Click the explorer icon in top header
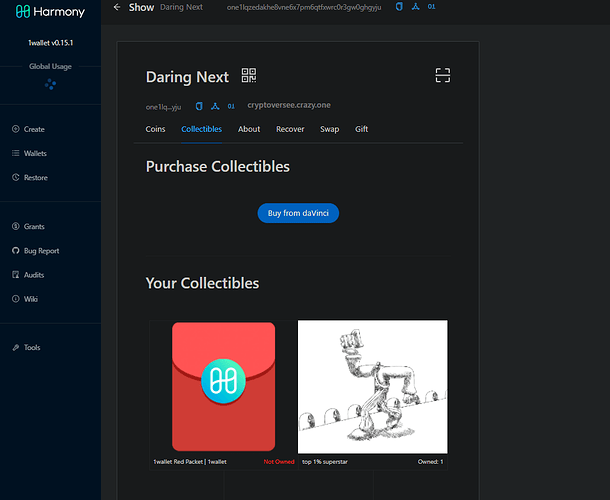 [415, 7]
